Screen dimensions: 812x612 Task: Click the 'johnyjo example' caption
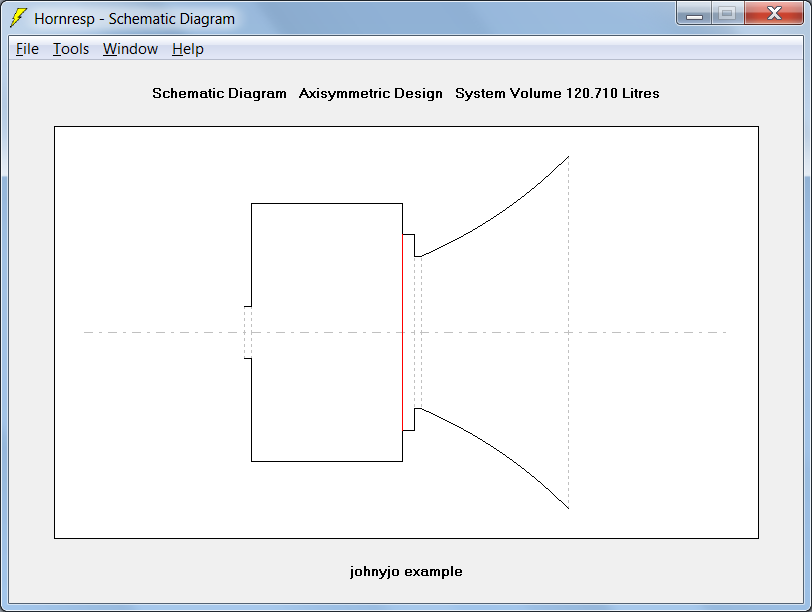tap(406, 572)
